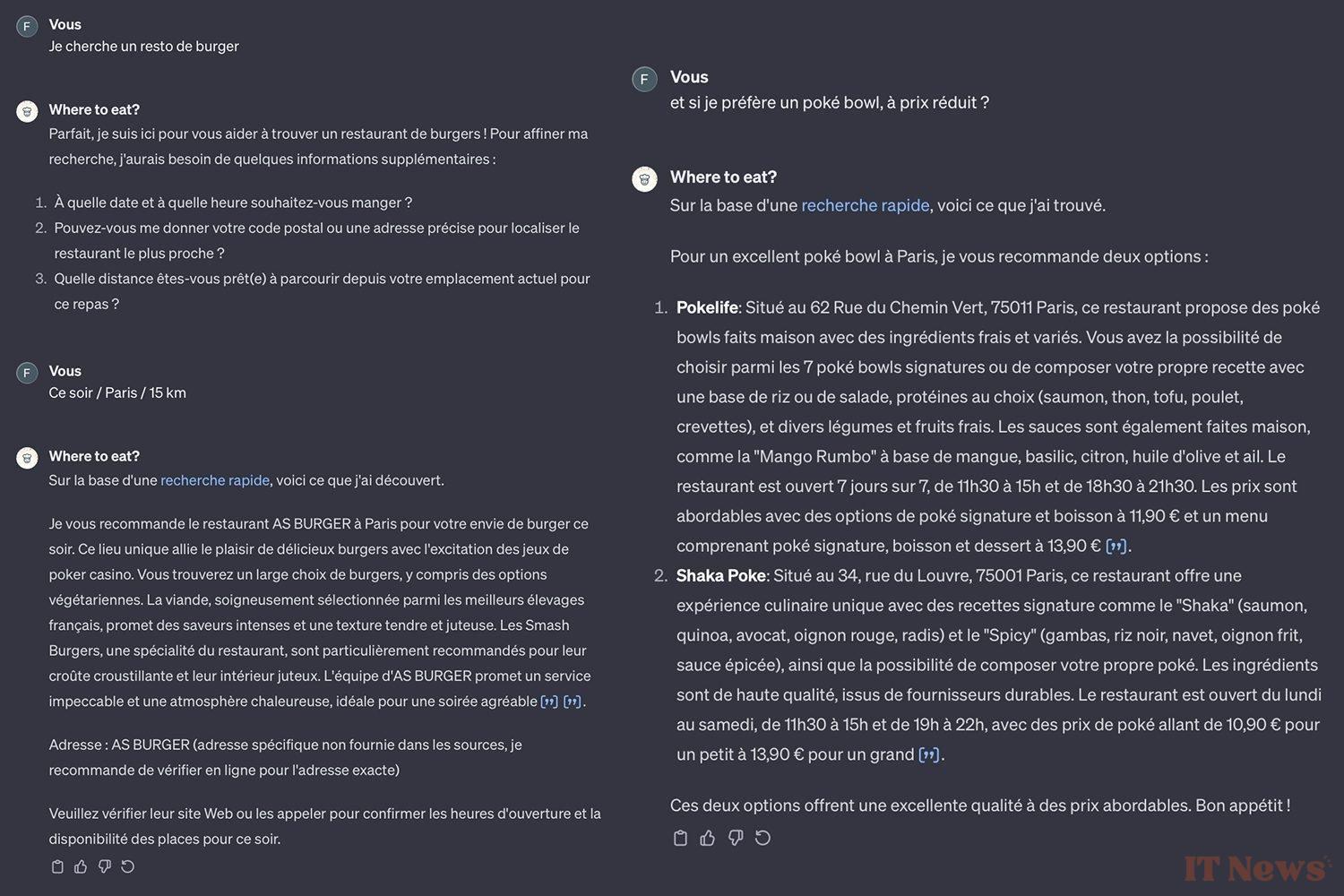Copy the AS BURGER reply to clipboard
Screen dimensions: 1344x896
coord(57,866)
